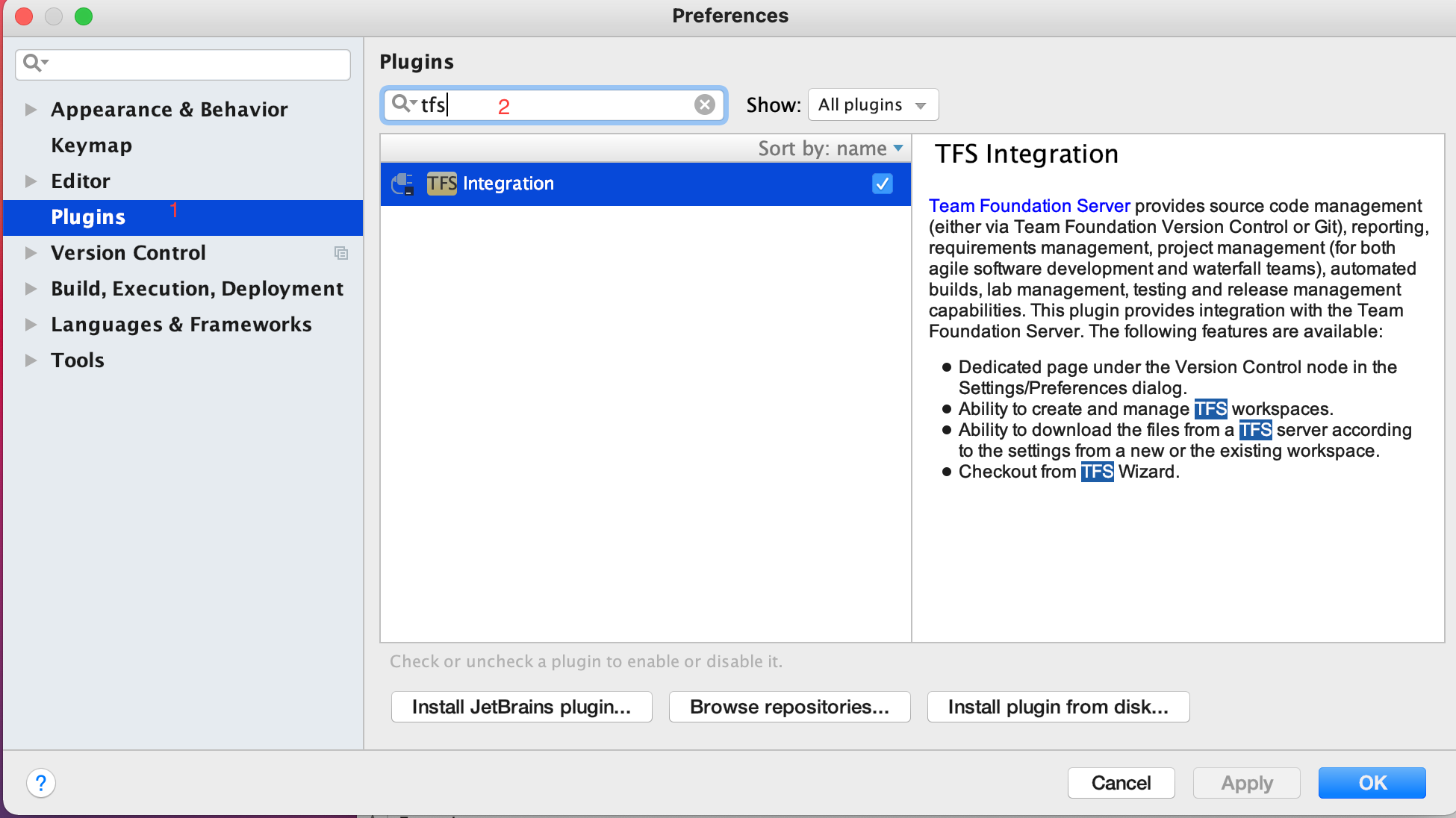Click Install JetBrains plugin button

(x=521, y=707)
